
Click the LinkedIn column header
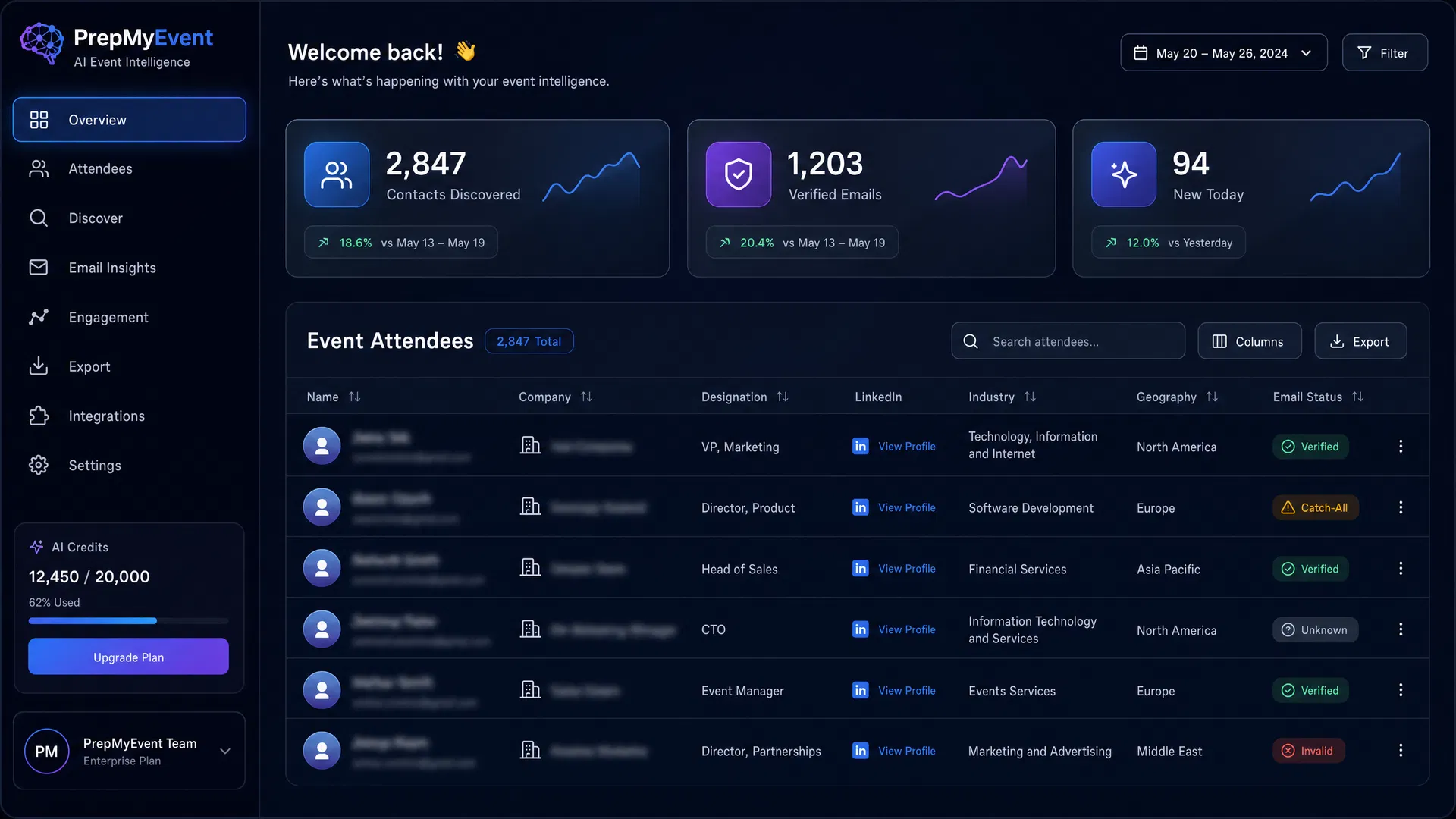click(x=878, y=397)
